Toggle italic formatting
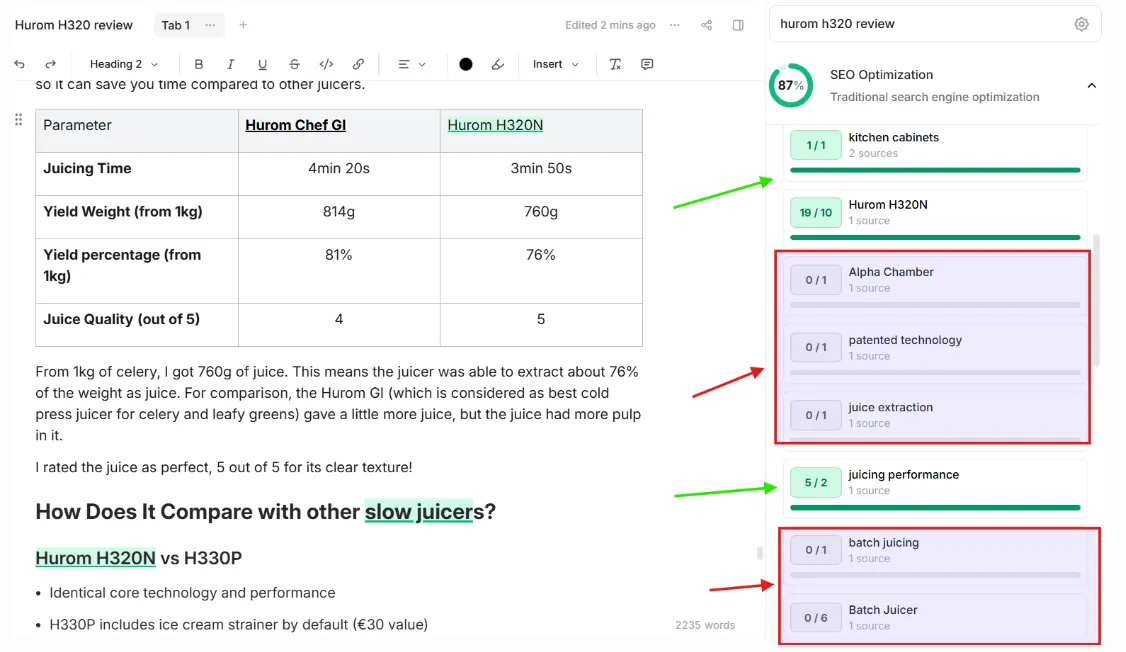This screenshot has height=652, width=1126. 231,65
